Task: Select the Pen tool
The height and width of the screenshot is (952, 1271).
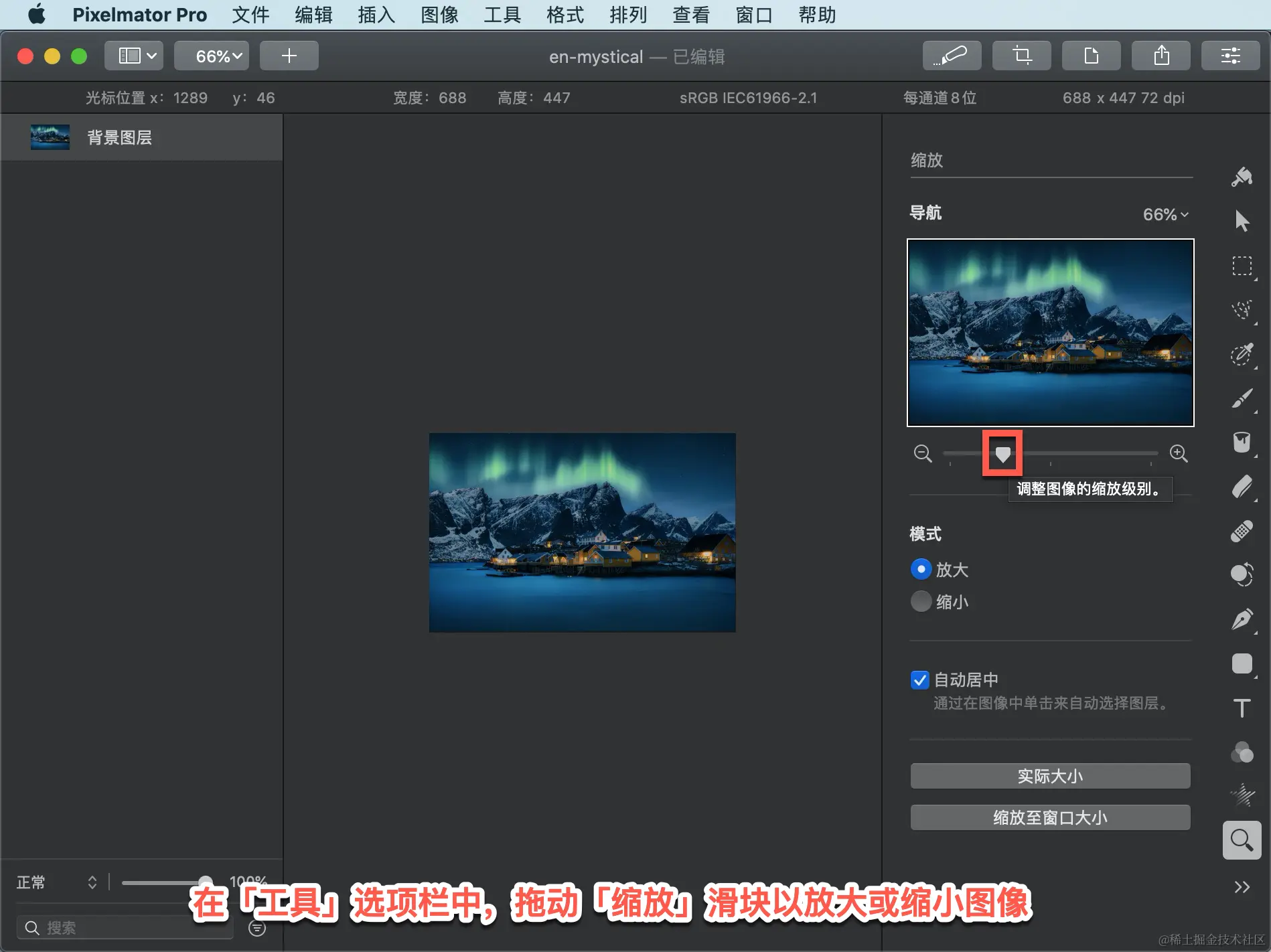Action: pos(1242,619)
